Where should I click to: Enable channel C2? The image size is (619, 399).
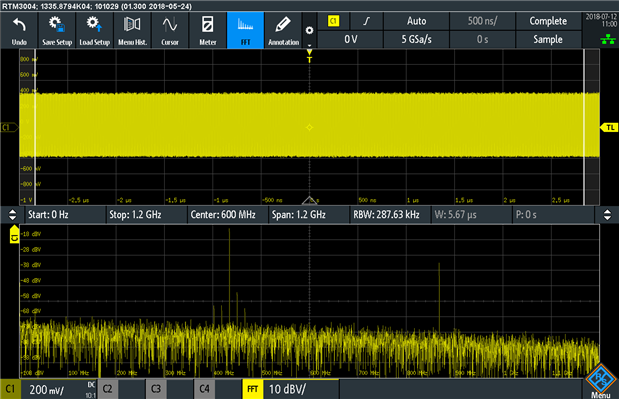[x=107, y=389]
